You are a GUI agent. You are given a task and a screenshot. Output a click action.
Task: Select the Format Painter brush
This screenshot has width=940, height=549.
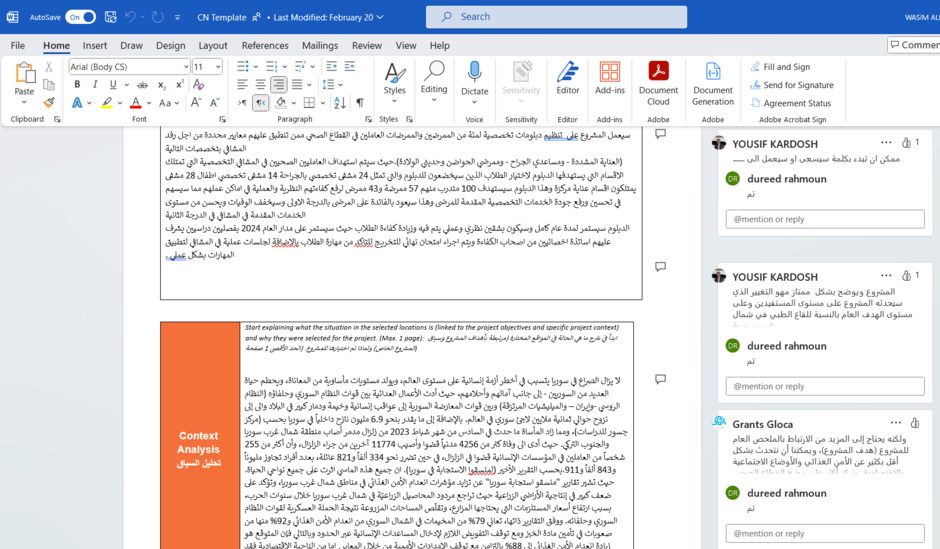point(49,102)
